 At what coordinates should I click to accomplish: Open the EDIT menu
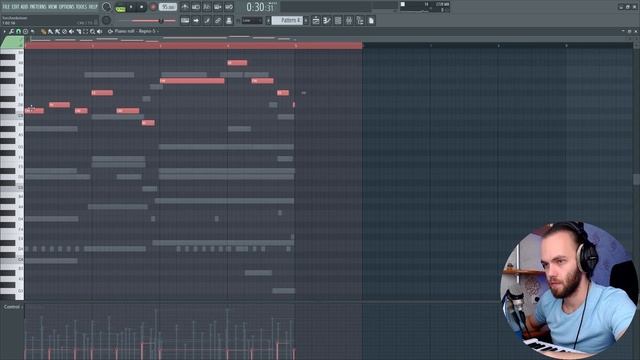(x=16, y=7)
